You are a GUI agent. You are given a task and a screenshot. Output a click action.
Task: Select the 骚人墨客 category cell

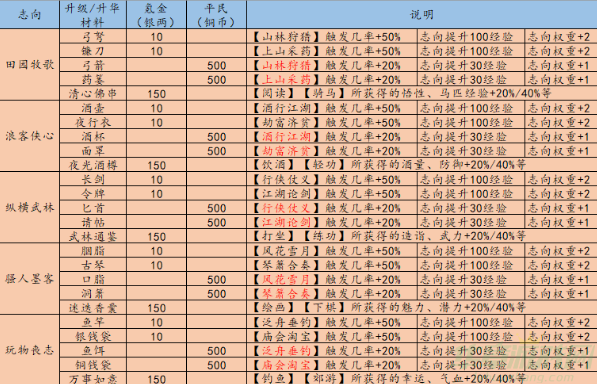[29, 279]
